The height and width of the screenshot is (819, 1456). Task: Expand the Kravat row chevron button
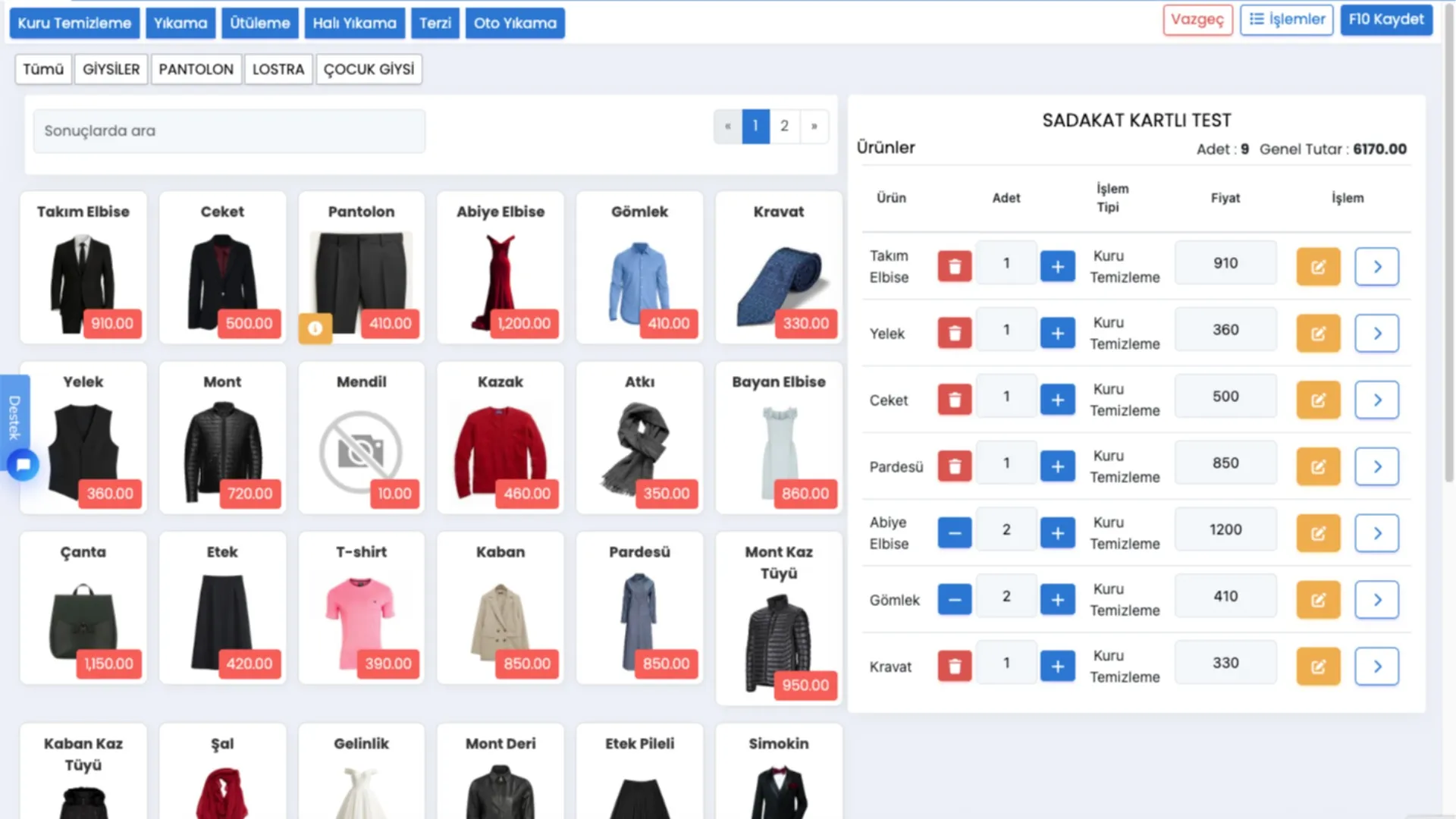1376,666
